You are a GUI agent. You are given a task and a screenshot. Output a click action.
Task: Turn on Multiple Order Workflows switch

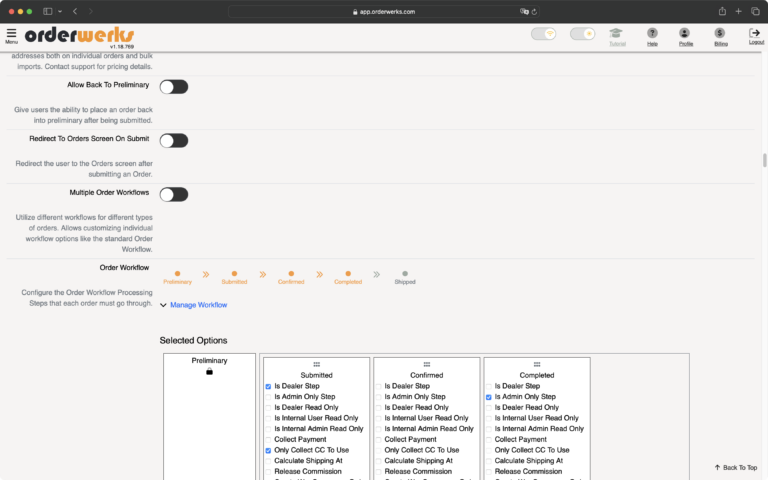coord(174,194)
